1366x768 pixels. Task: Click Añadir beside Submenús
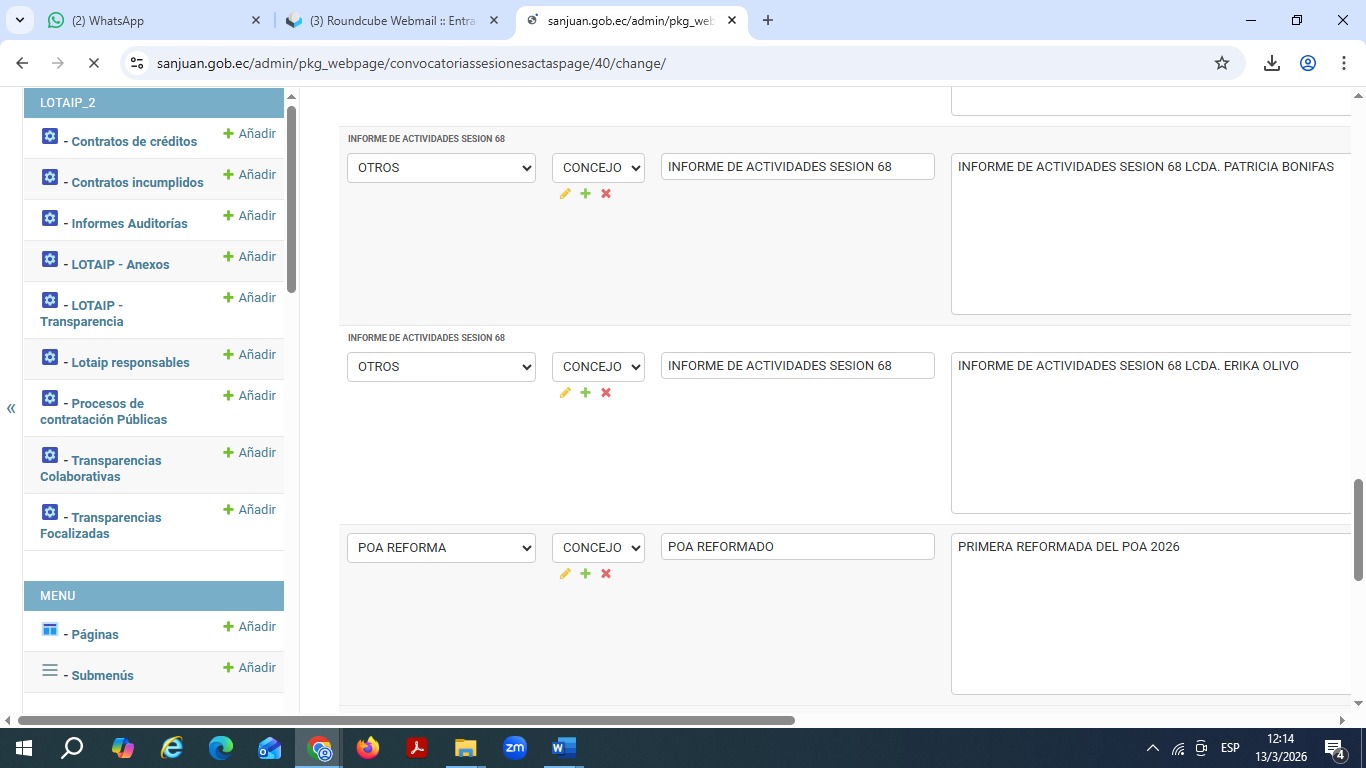(249, 667)
